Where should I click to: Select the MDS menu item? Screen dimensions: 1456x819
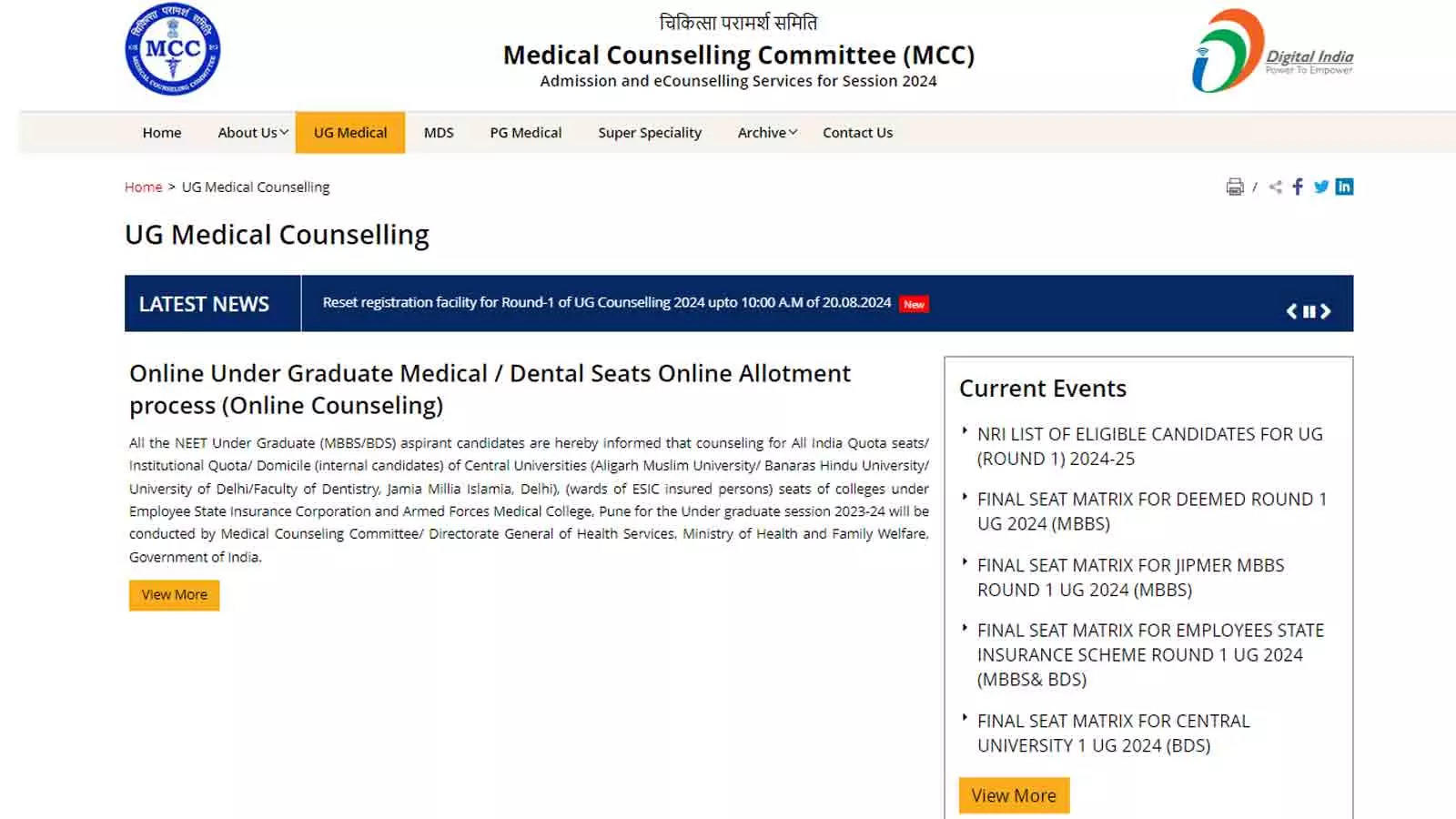pyautogui.click(x=439, y=133)
